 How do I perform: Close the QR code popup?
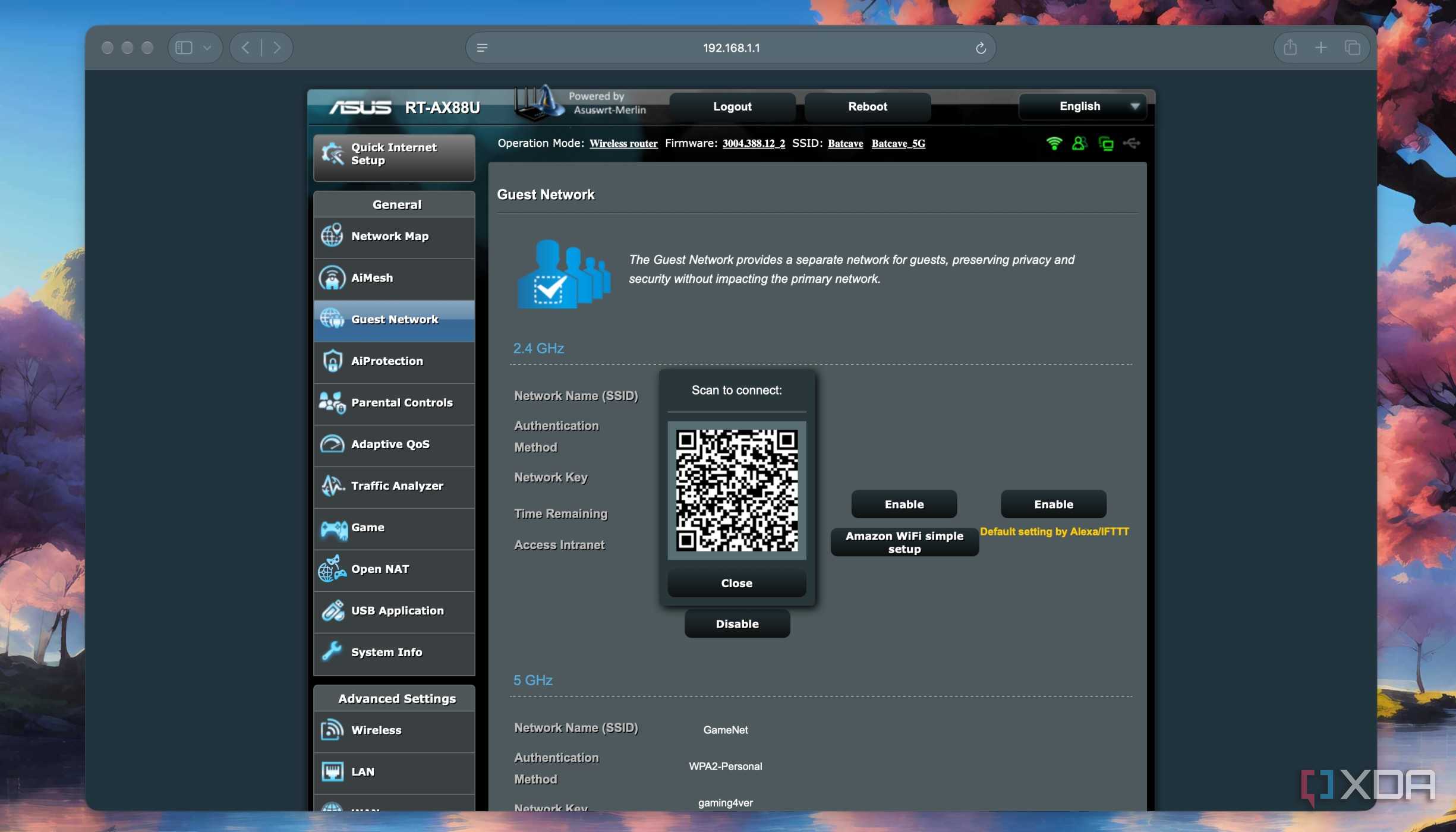point(736,584)
